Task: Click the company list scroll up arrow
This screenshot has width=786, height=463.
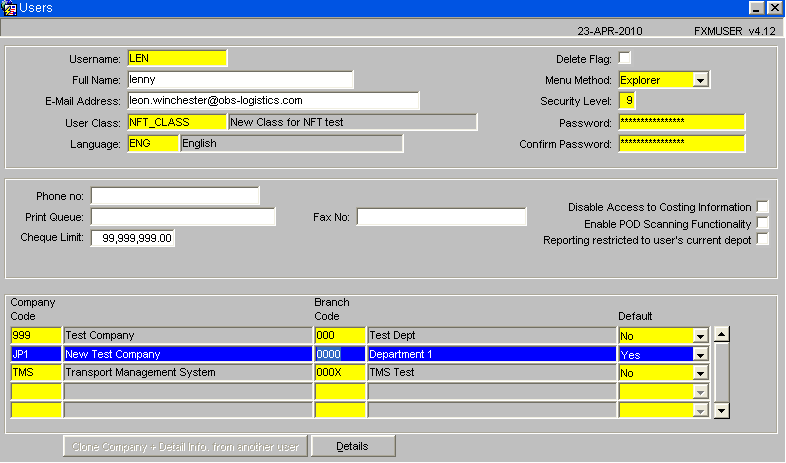Action: [721, 334]
